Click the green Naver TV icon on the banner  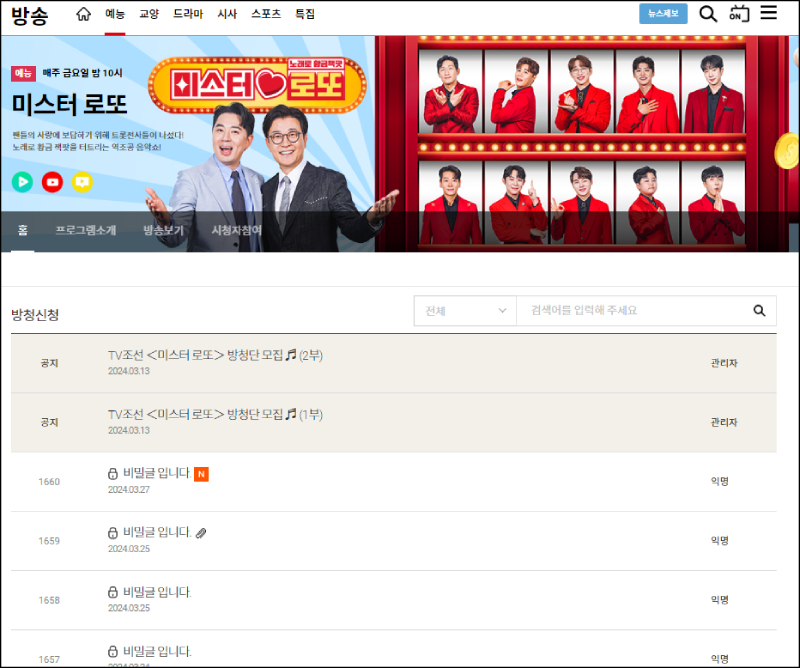coord(21,182)
